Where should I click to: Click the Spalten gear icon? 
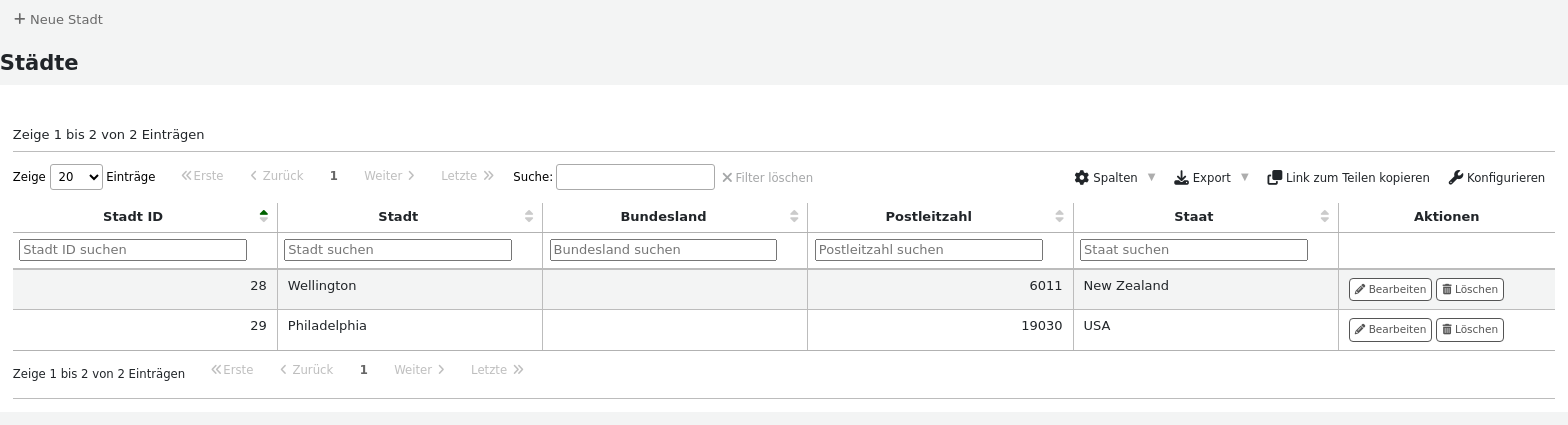(1081, 177)
